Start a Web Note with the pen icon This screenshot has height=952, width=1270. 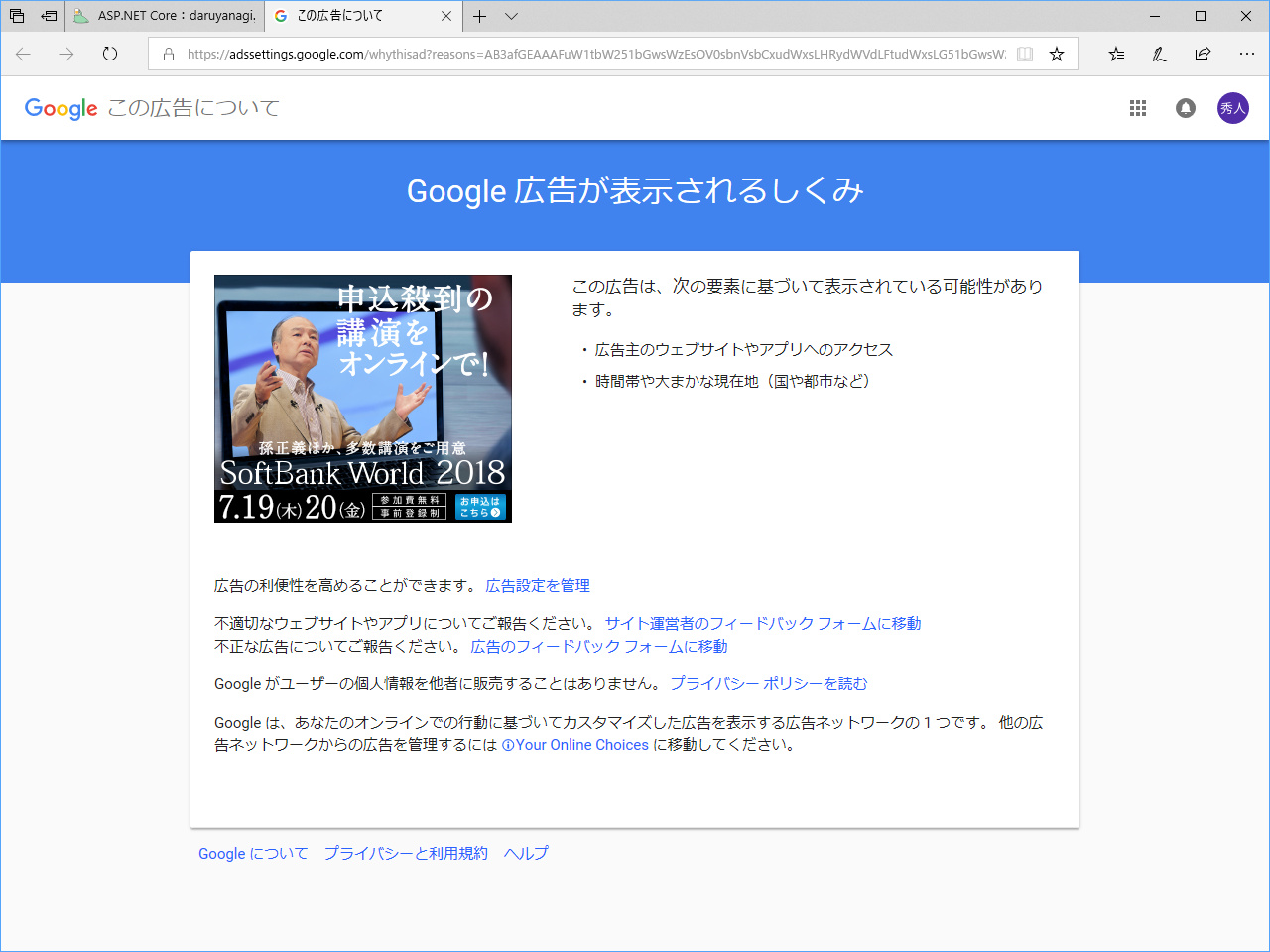[x=1159, y=55]
